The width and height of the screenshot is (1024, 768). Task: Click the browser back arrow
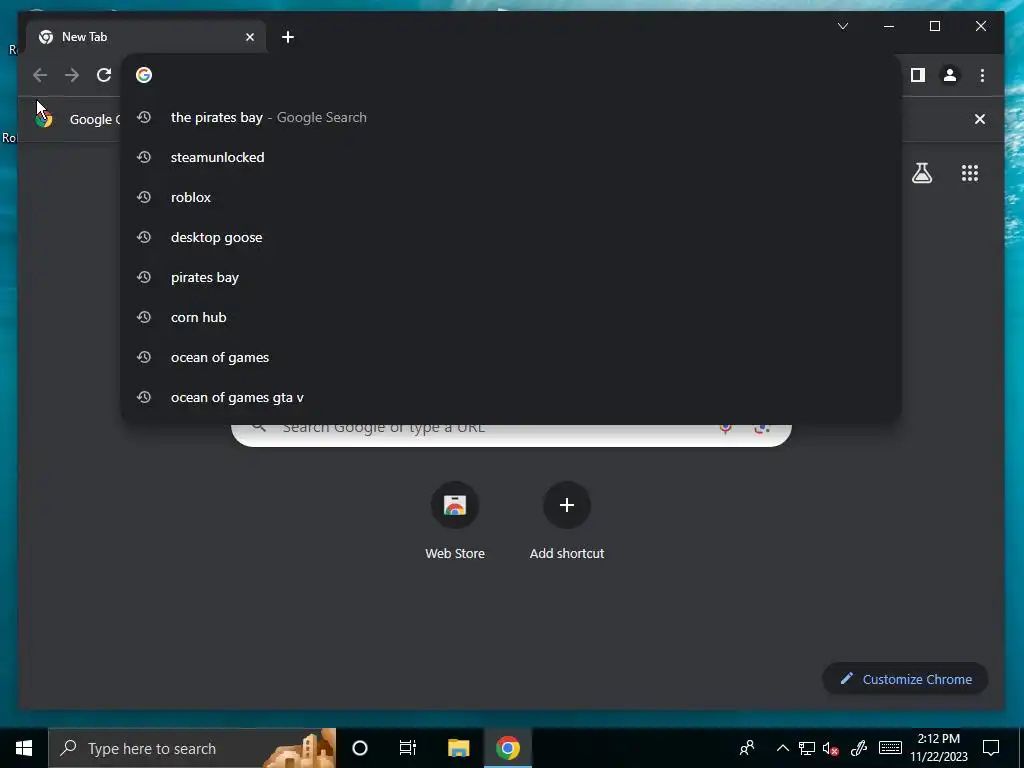click(x=40, y=75)
